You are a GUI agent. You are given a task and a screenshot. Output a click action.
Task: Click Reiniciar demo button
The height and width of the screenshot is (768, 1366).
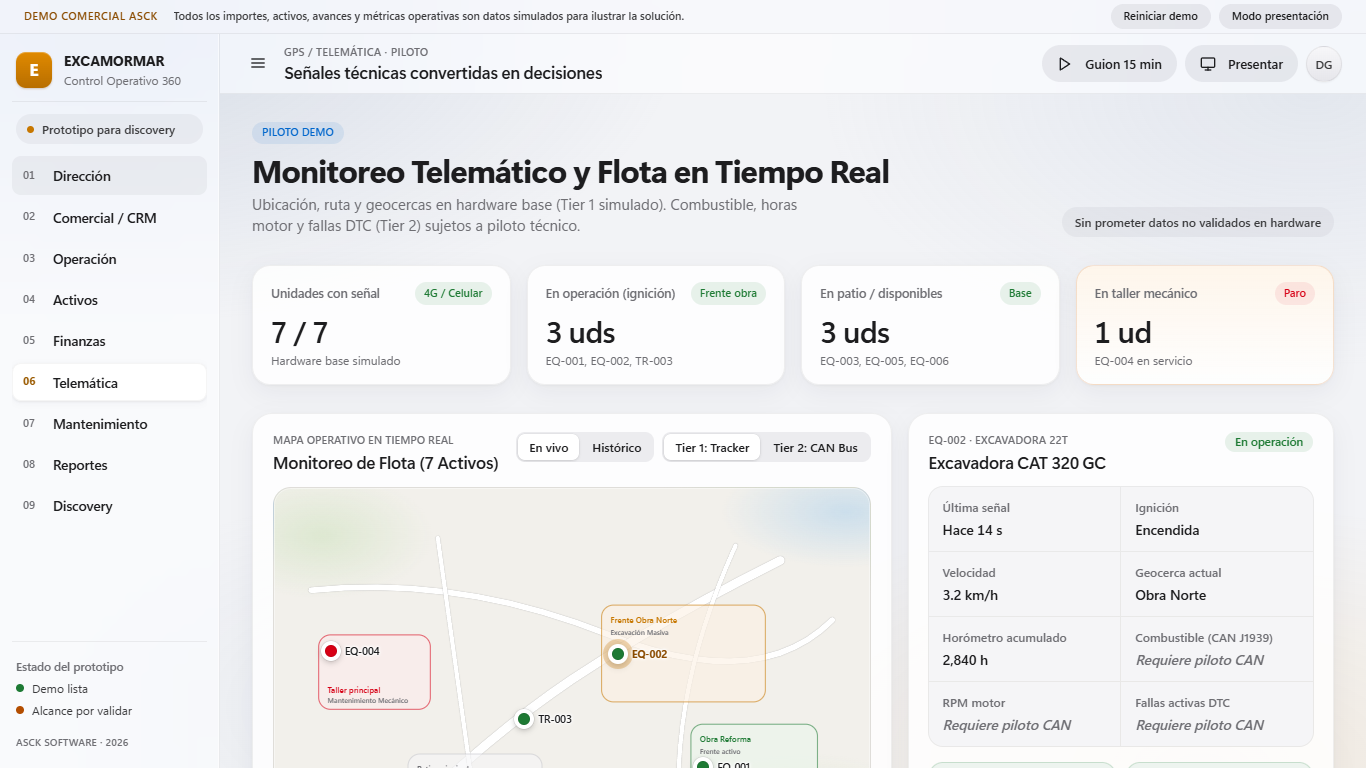coord(1160,16)
